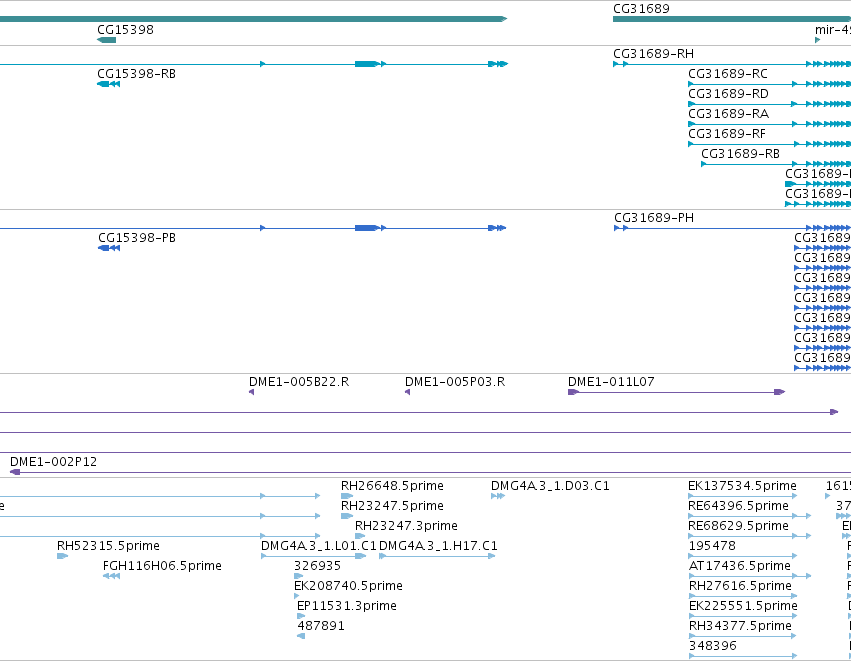The image size is (851, 661).
Task: Click the 348396 feature label
Action: pyautogui.click(x=713, y=646)
